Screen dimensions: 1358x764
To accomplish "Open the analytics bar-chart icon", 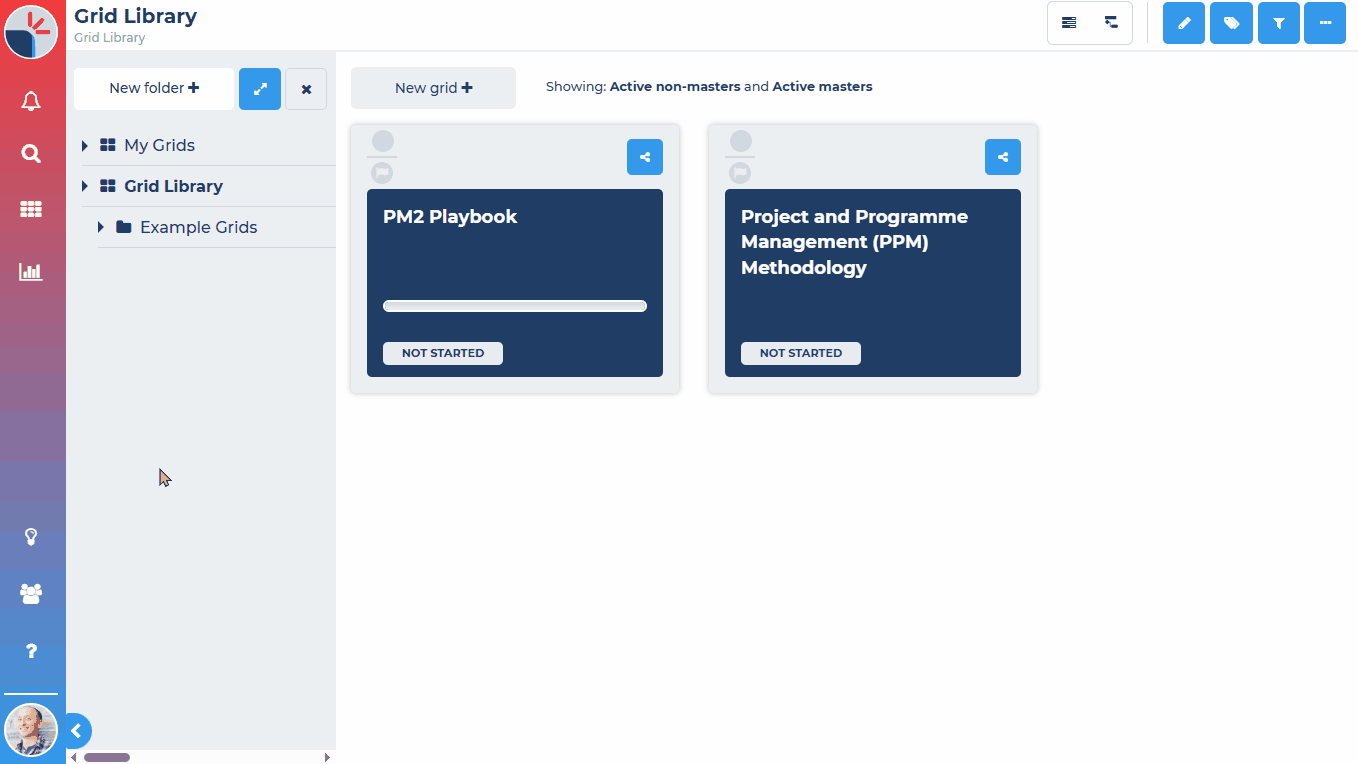I will pyautogui.click(x=31, y=271).
